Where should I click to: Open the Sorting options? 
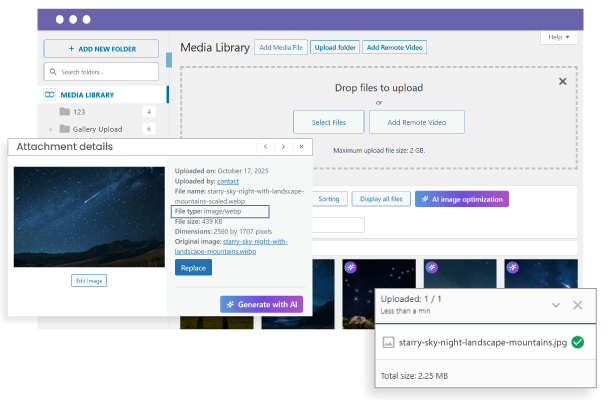coord(328,199)
